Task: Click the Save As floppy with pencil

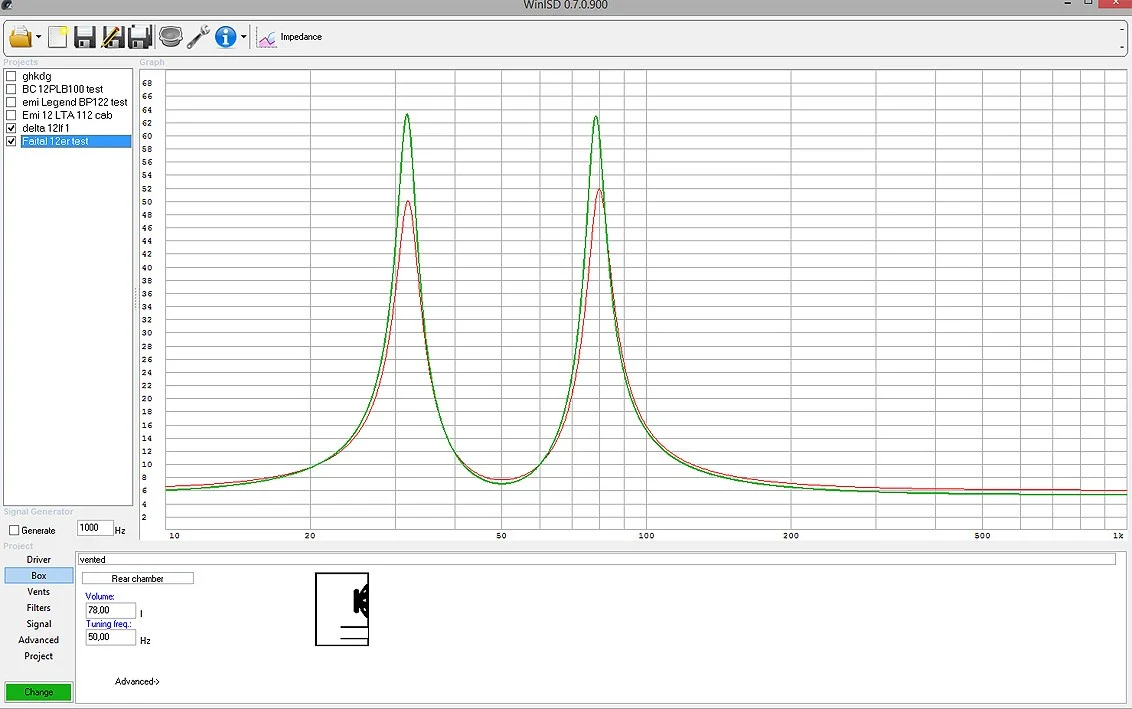Action: point(112,38)
